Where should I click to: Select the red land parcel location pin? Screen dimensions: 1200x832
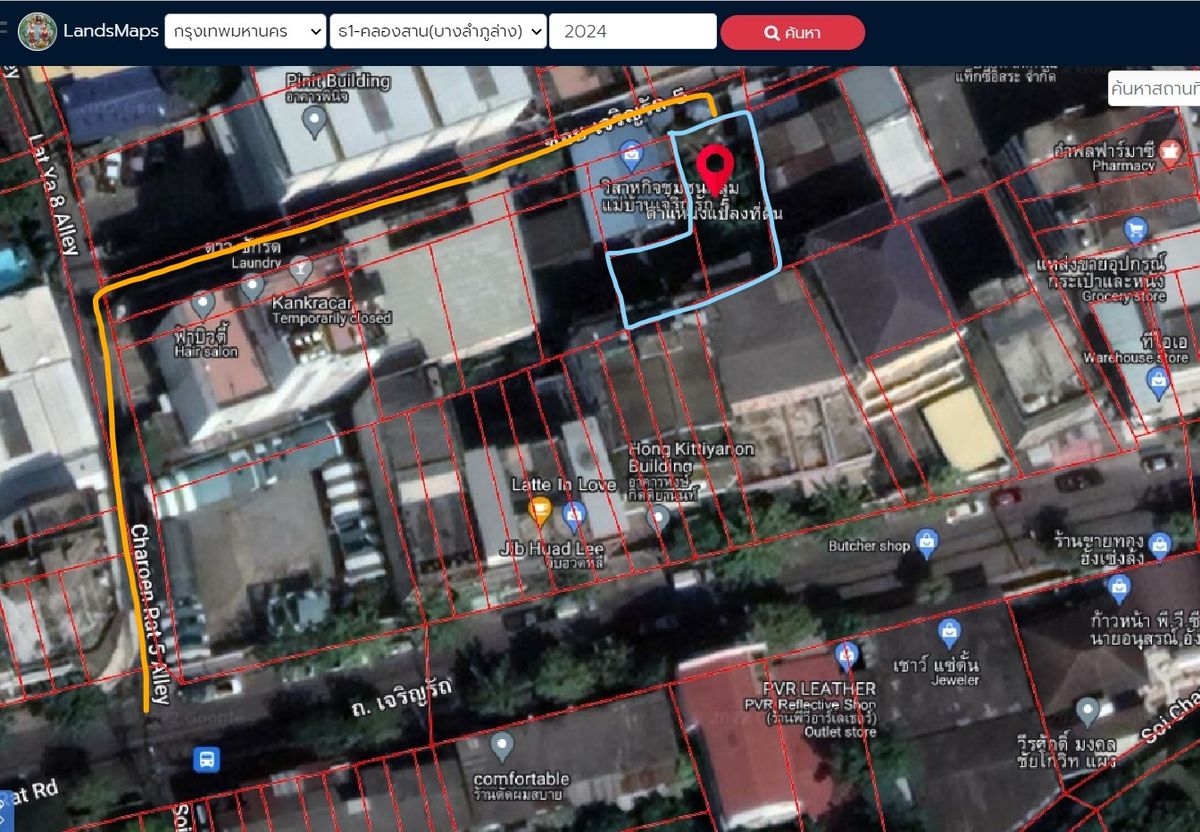click(x=716, y=169)
